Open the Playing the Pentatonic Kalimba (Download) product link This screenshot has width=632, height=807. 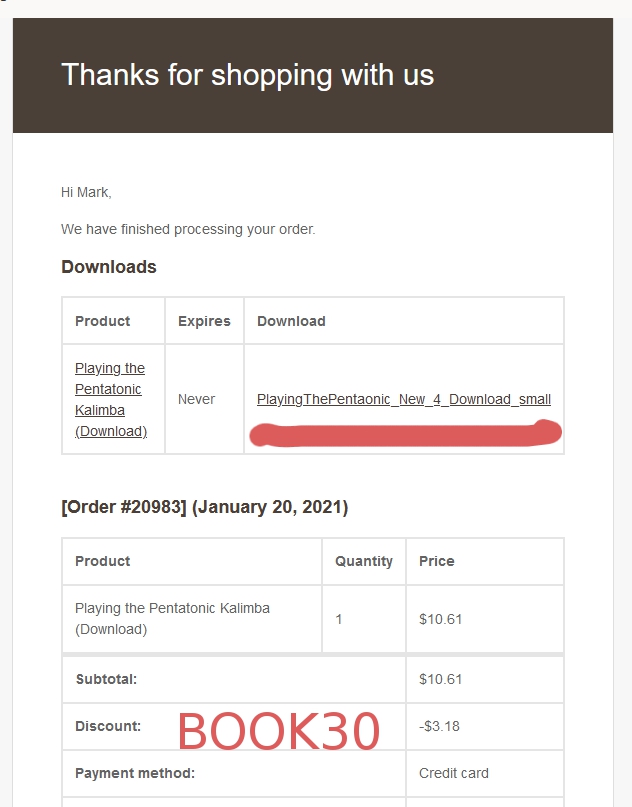pyautogui.click(x=111, y=399)
